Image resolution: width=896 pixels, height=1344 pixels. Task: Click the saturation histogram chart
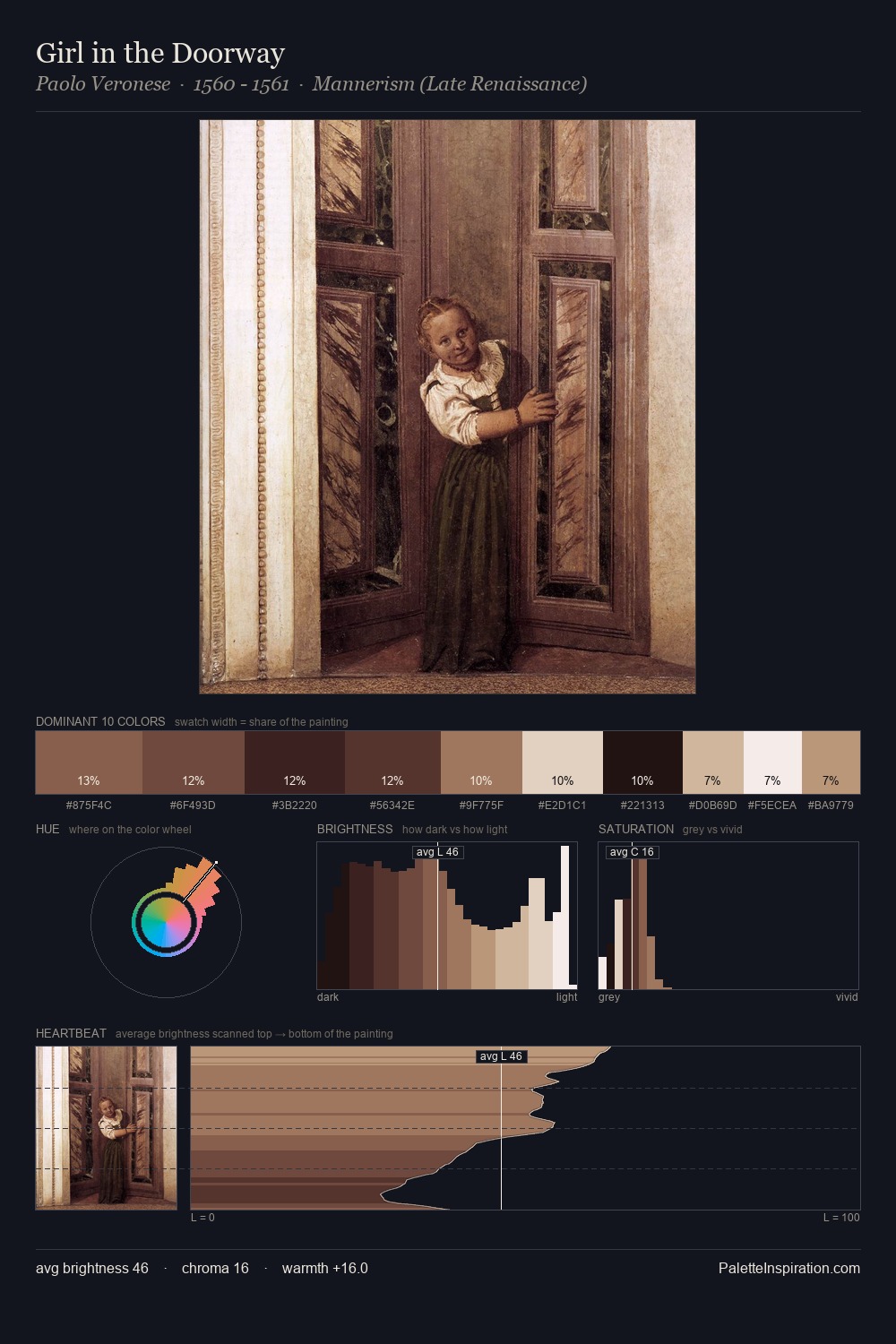pos(728,916)
